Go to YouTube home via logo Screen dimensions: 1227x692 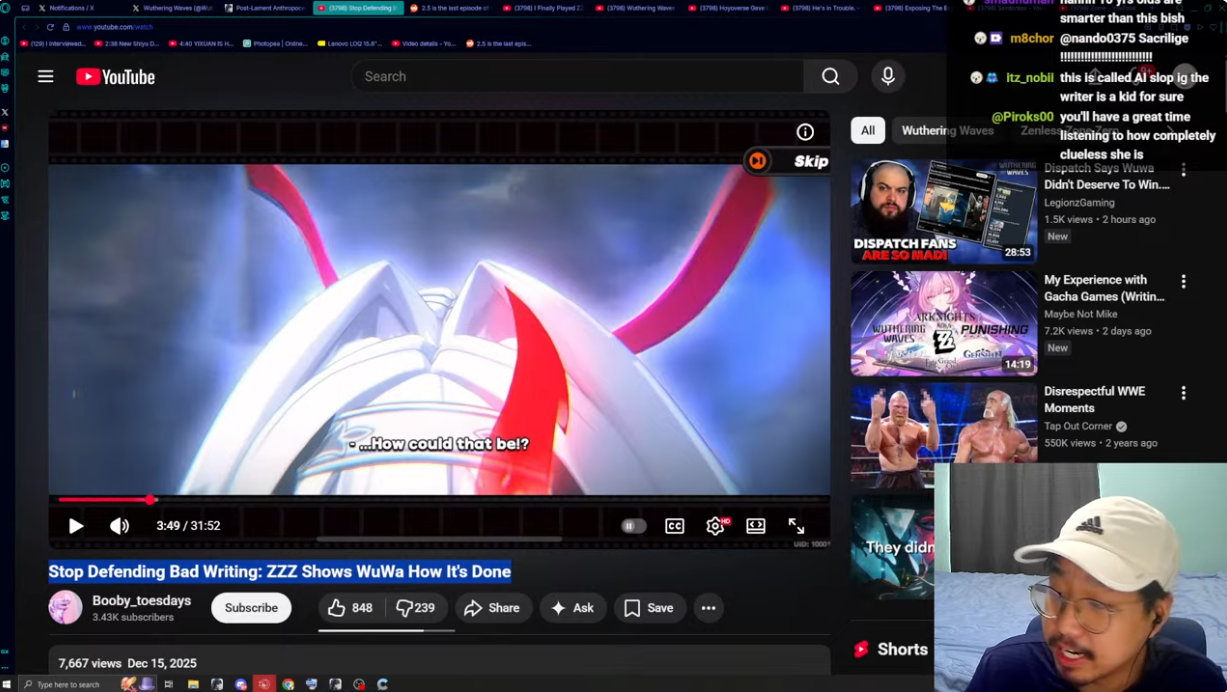click(x=116, y=77)
